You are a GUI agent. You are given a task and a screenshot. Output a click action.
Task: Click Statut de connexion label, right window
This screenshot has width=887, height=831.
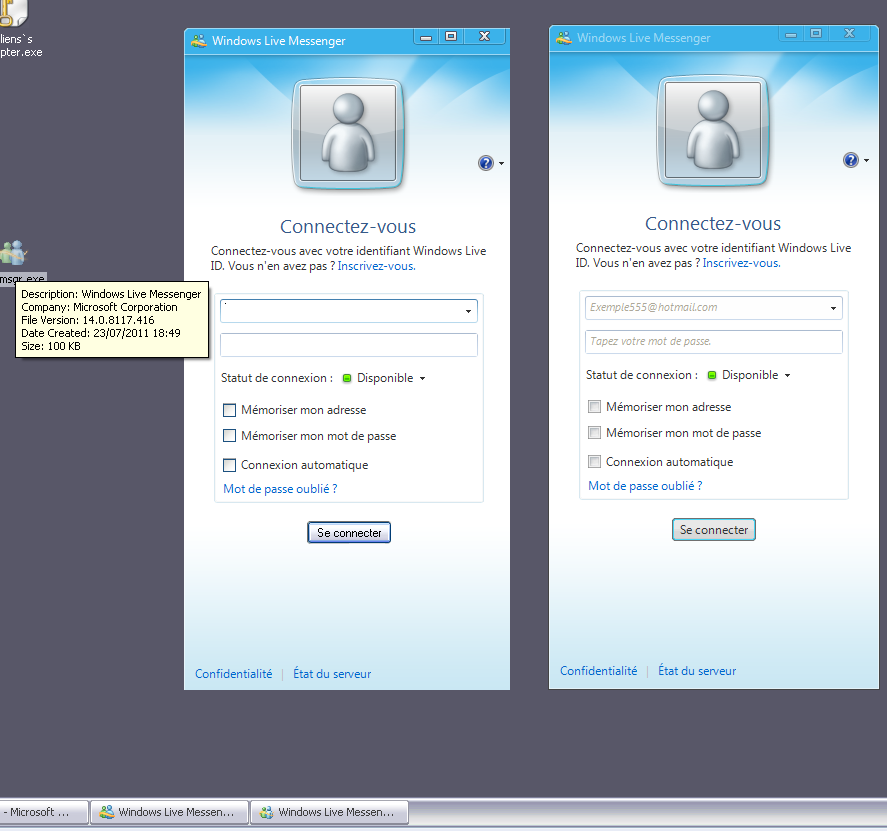pyautogui.click(x=641, y=375)
